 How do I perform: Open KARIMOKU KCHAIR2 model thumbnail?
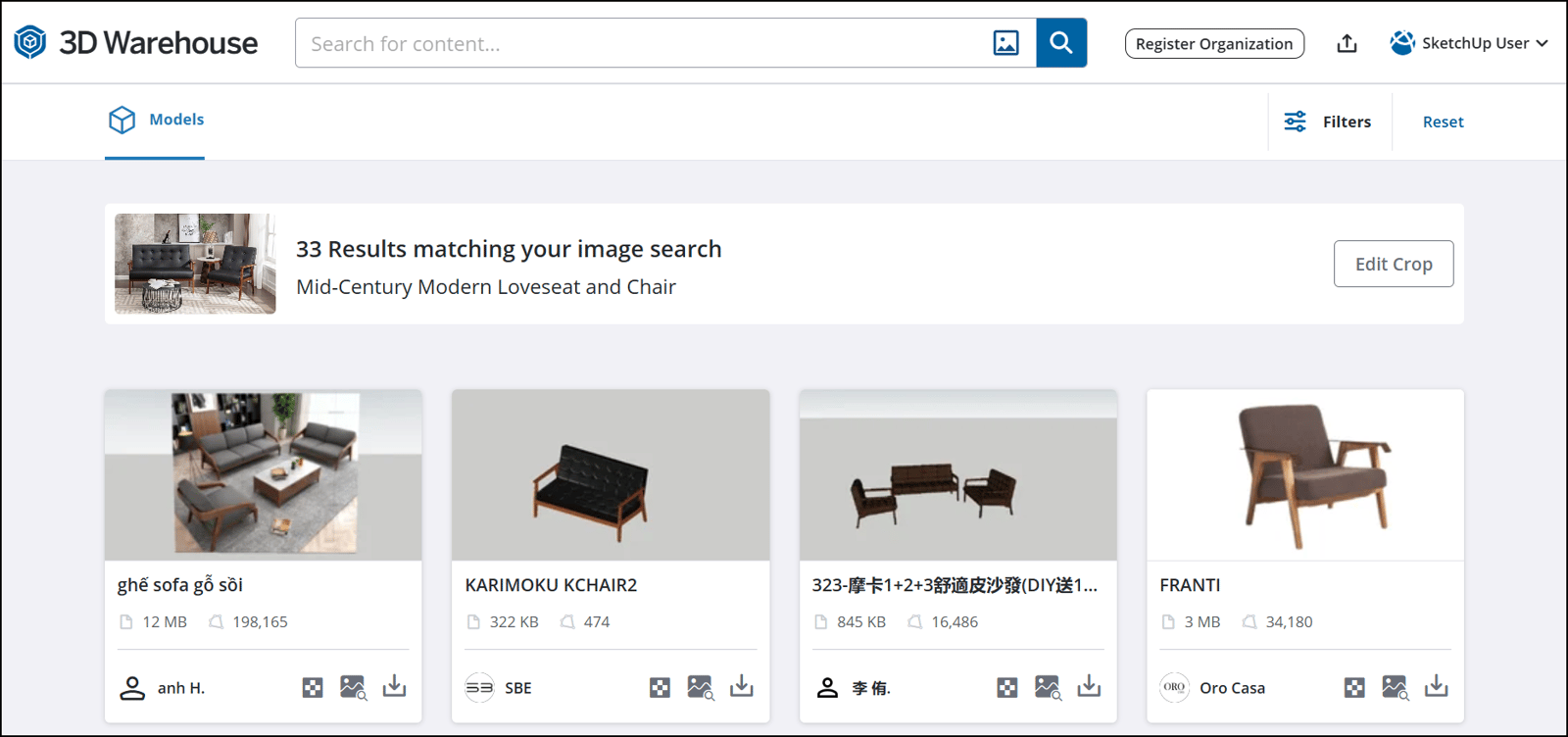[611, 475]
